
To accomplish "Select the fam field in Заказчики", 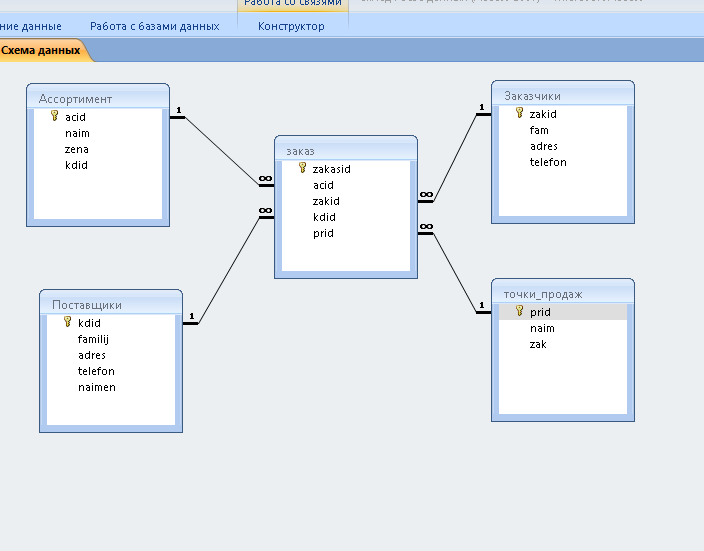I will pos(563,130).
